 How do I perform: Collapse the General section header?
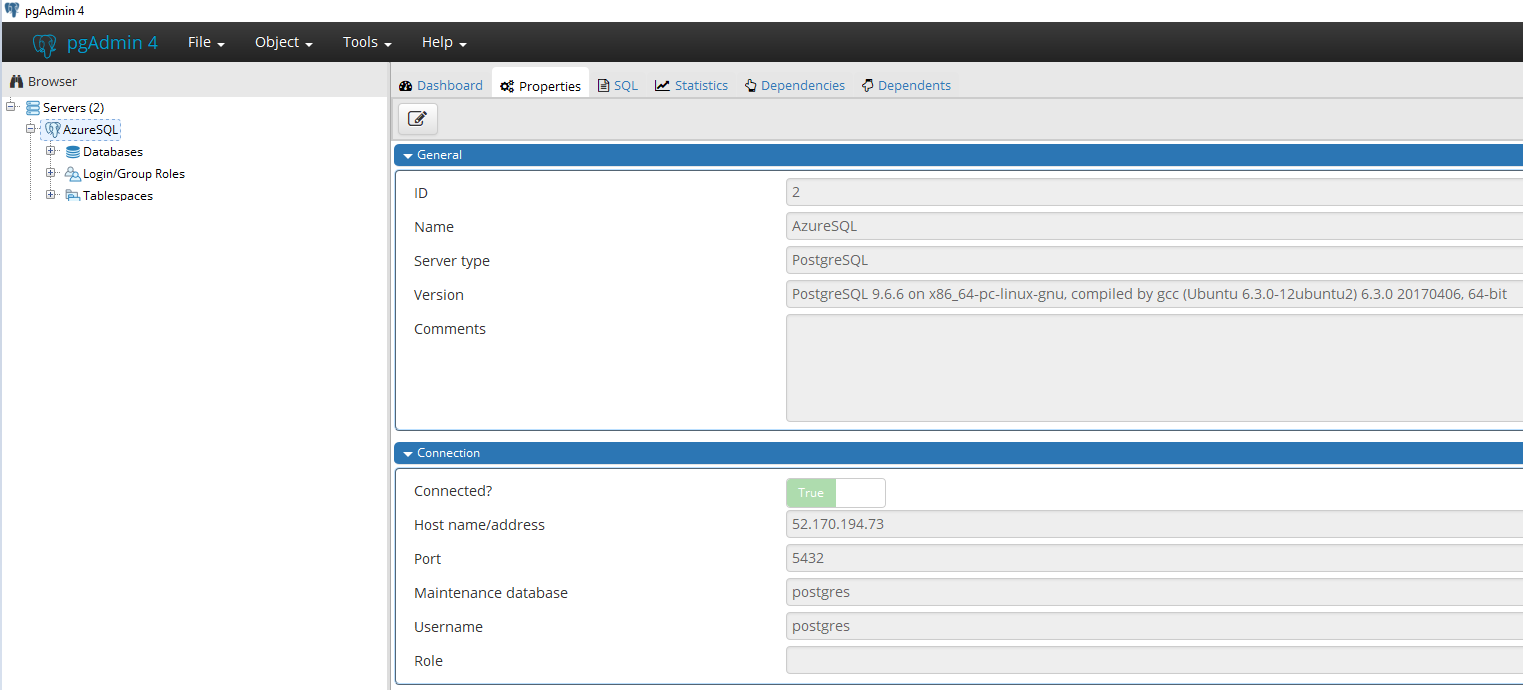pos(959,155)
